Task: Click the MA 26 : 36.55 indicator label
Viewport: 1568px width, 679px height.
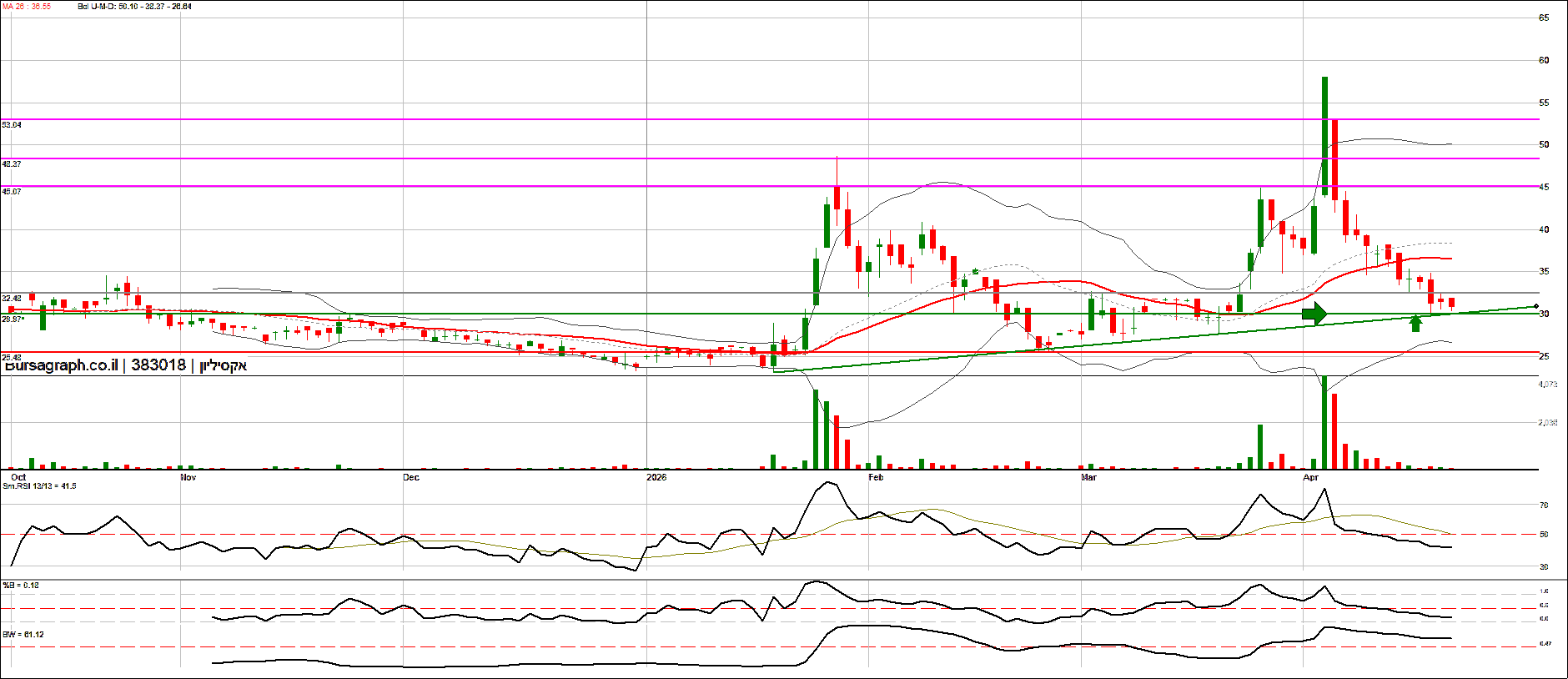Action: point(27,7)
